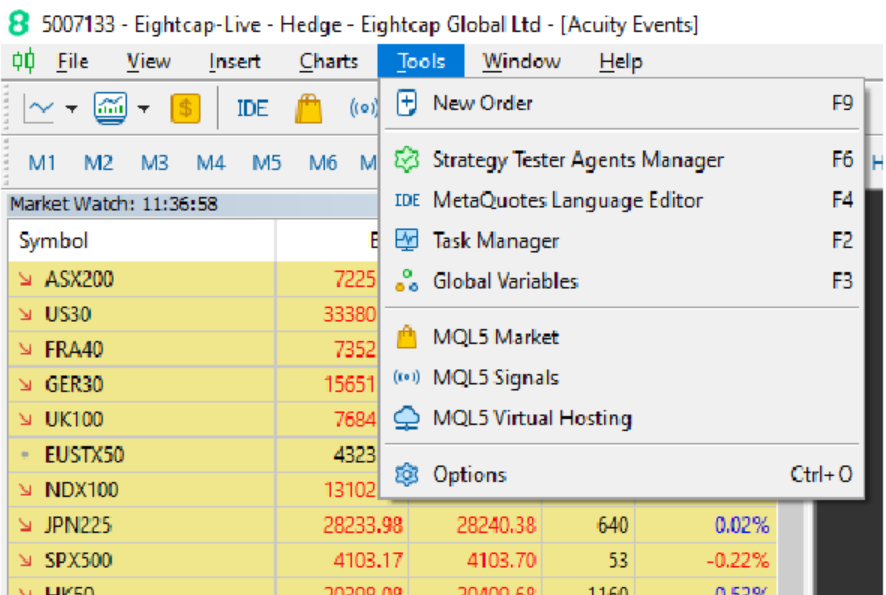The height and width of the screenshot is (595, 886).
Task: Click SPX500 ask price 4103.70
Action: pos(501,561)
